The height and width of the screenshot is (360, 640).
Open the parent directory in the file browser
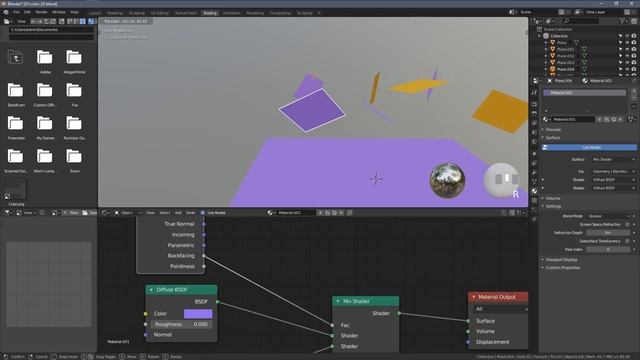(x=16, y=58)
